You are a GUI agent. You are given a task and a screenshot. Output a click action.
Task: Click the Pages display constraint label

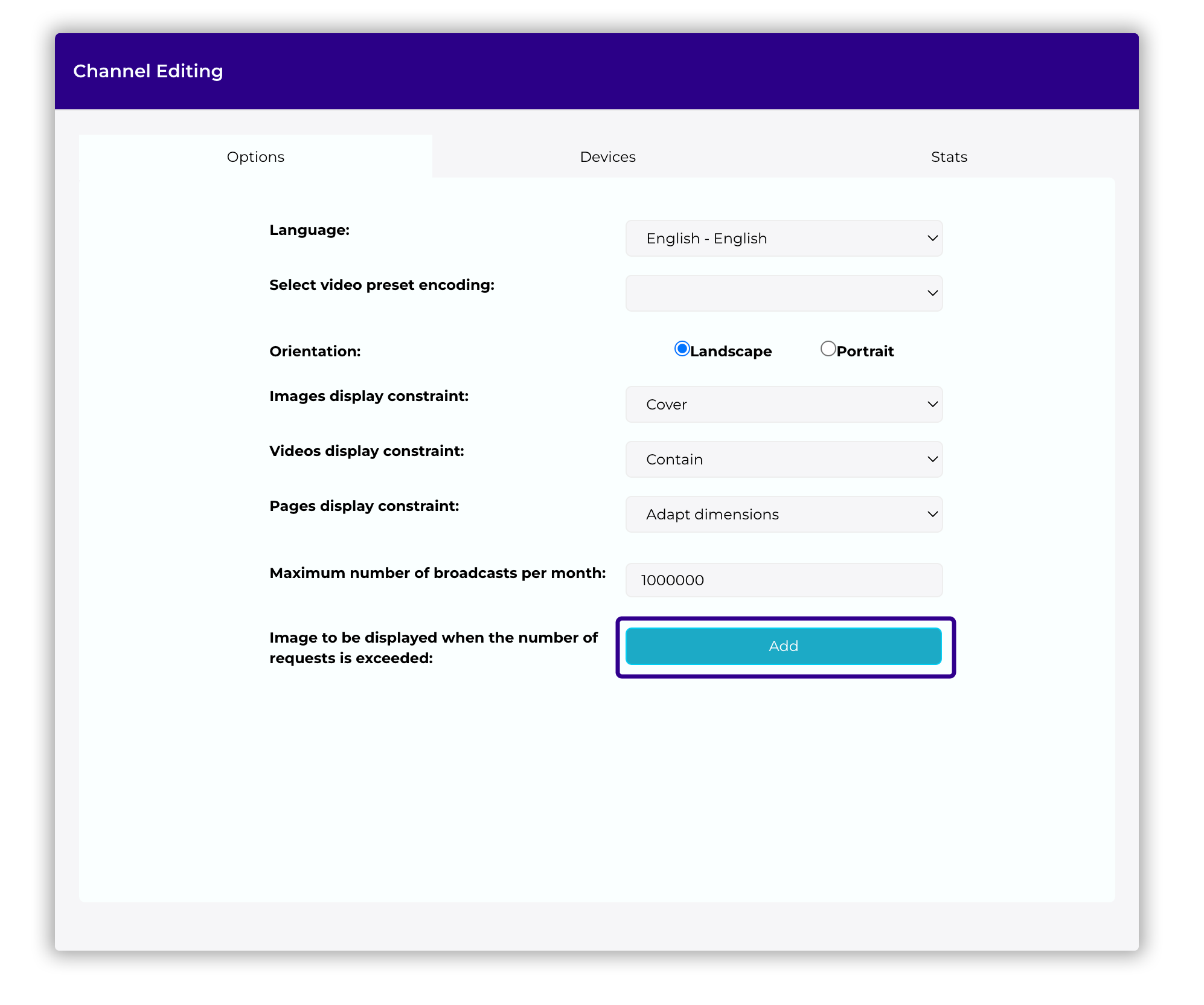click(x=364, y=506)
